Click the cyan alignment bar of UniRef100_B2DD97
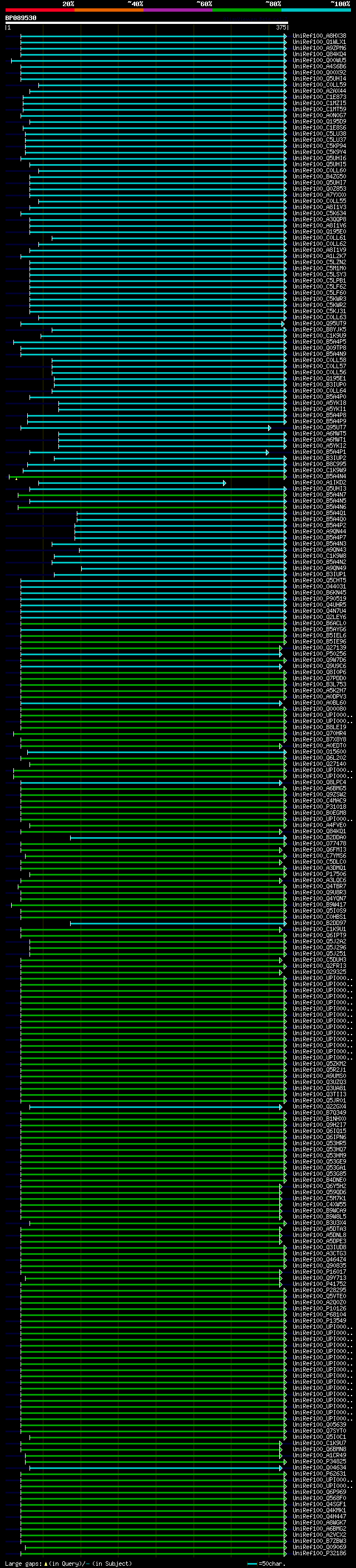 (x=179, y=923)
